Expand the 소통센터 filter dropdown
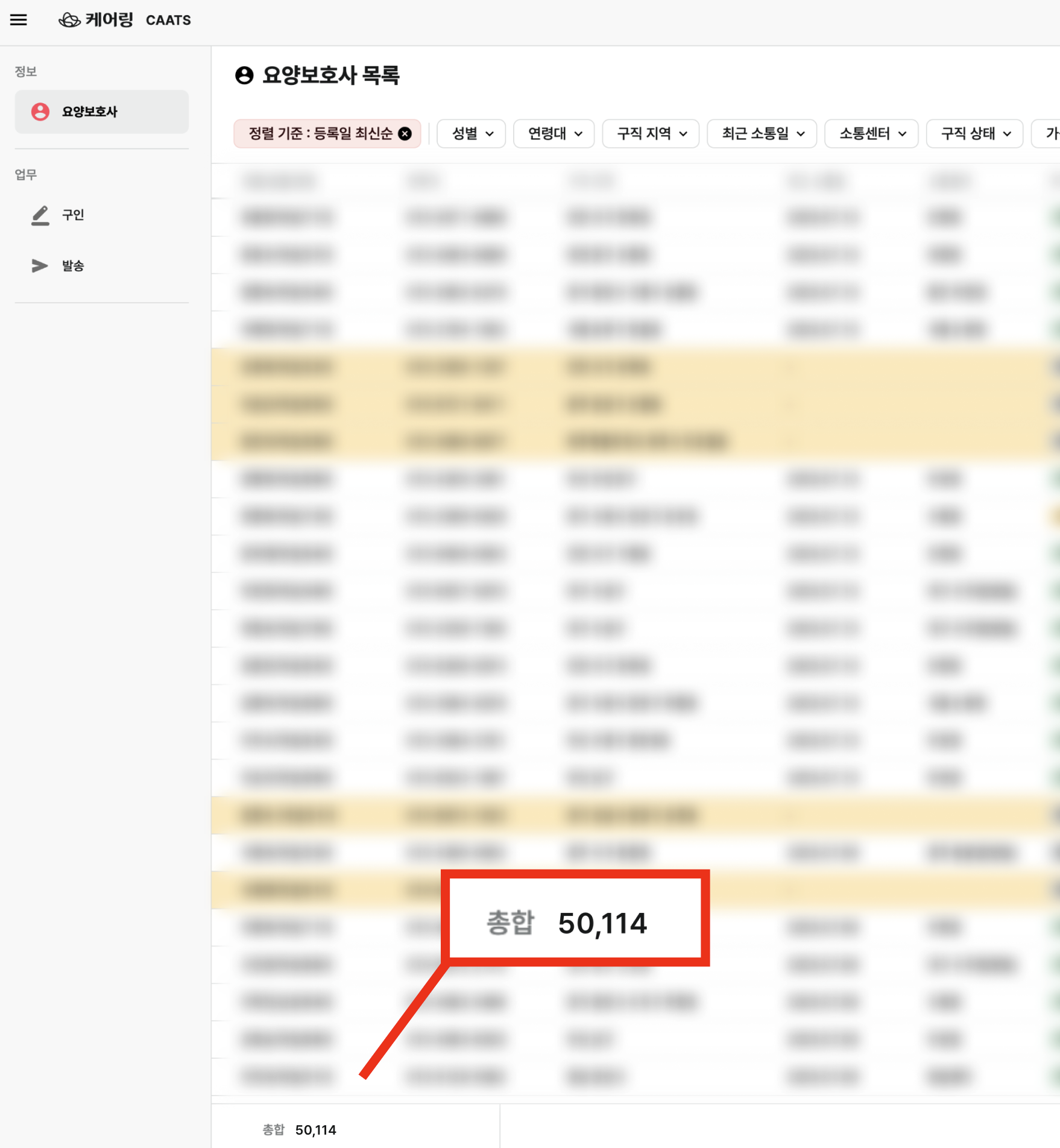 pos(871,134)
